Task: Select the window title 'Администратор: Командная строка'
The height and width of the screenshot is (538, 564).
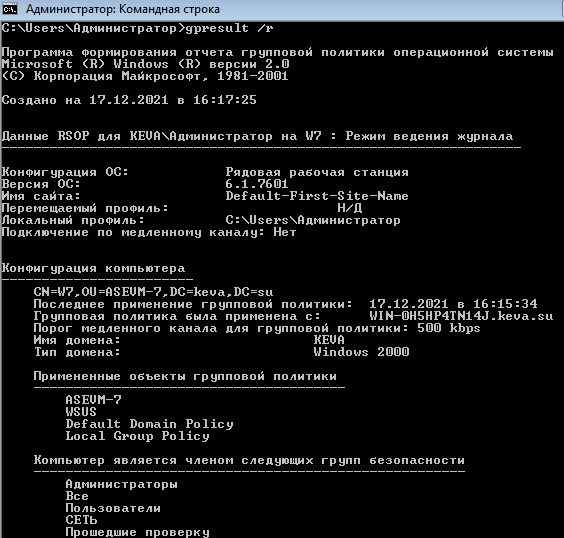Action: 123,9
